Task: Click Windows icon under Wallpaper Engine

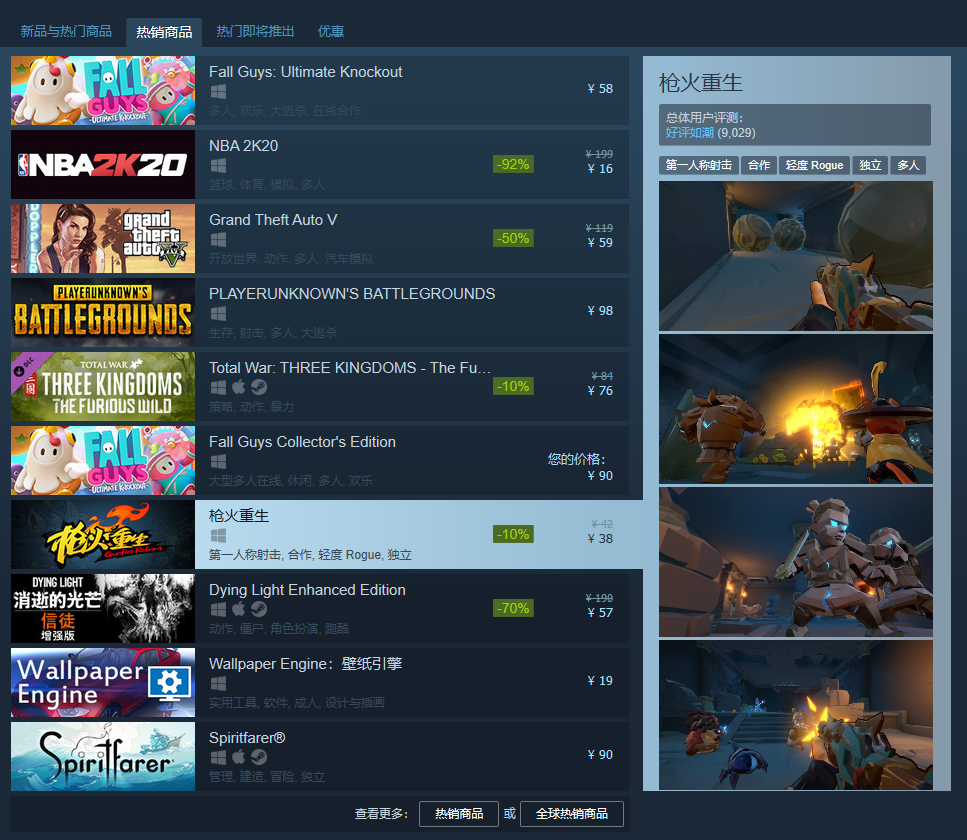Action: [218, 684]
